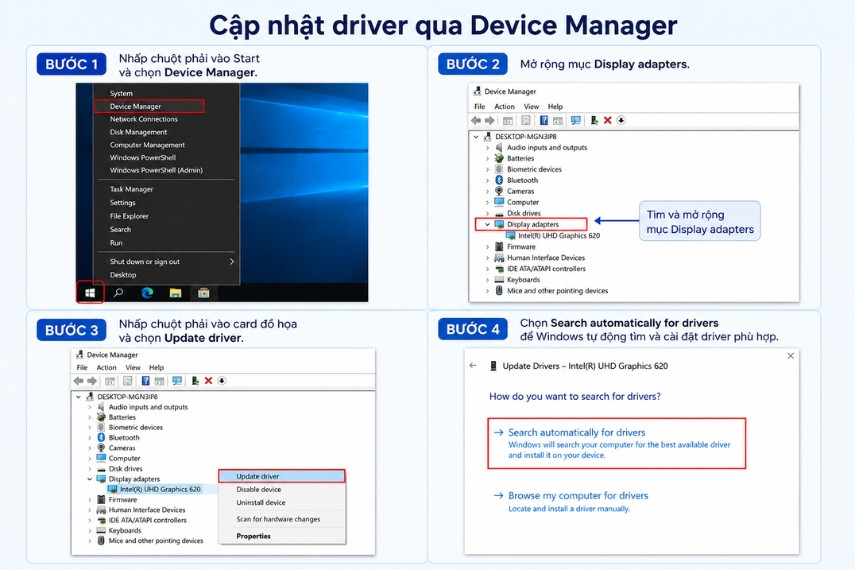Open Help menu in Bước 3 Device Manager

pyautogui.click(x=156, y=368)
